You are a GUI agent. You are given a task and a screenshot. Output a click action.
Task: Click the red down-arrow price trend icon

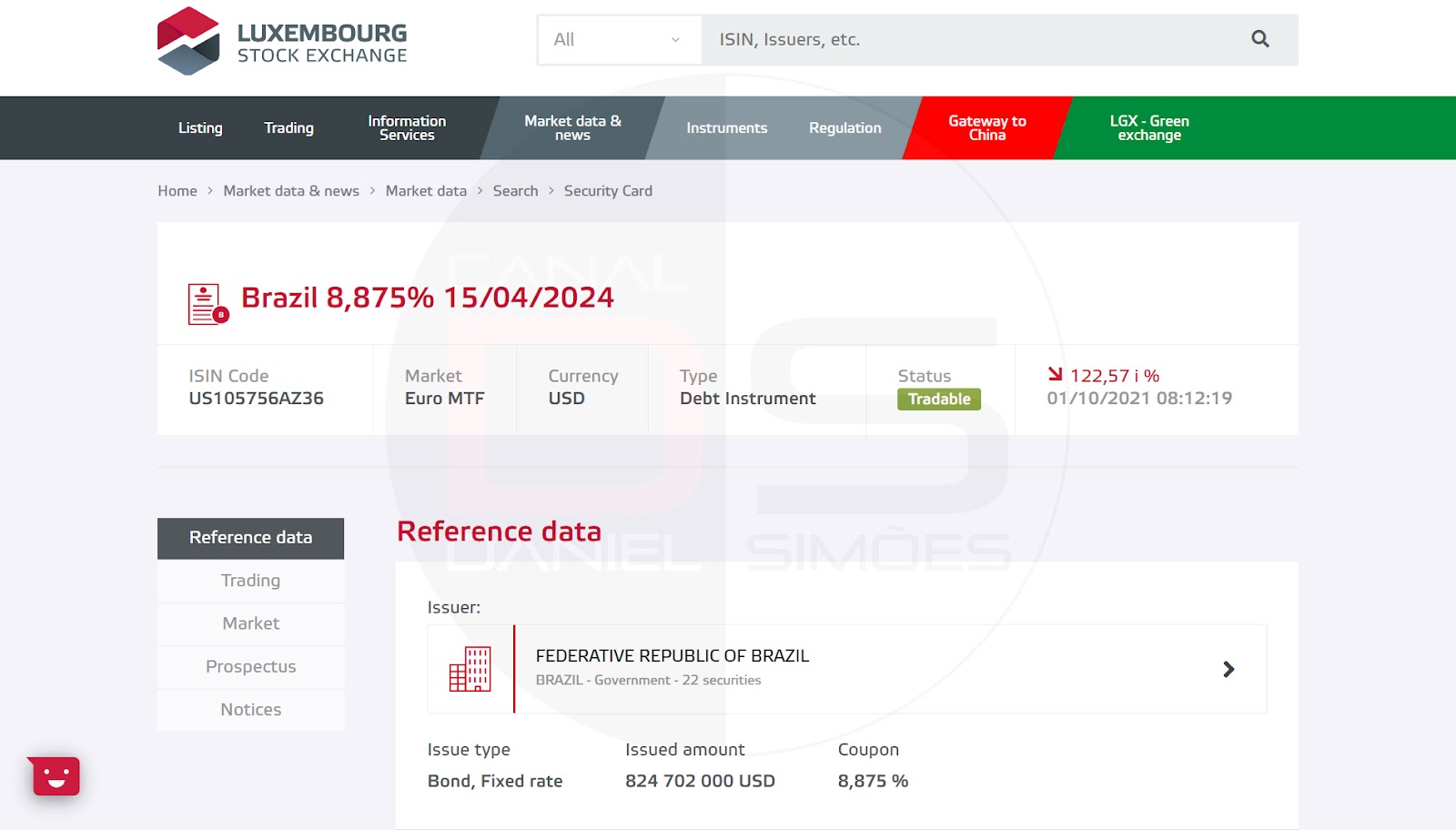pos(1056,374)
